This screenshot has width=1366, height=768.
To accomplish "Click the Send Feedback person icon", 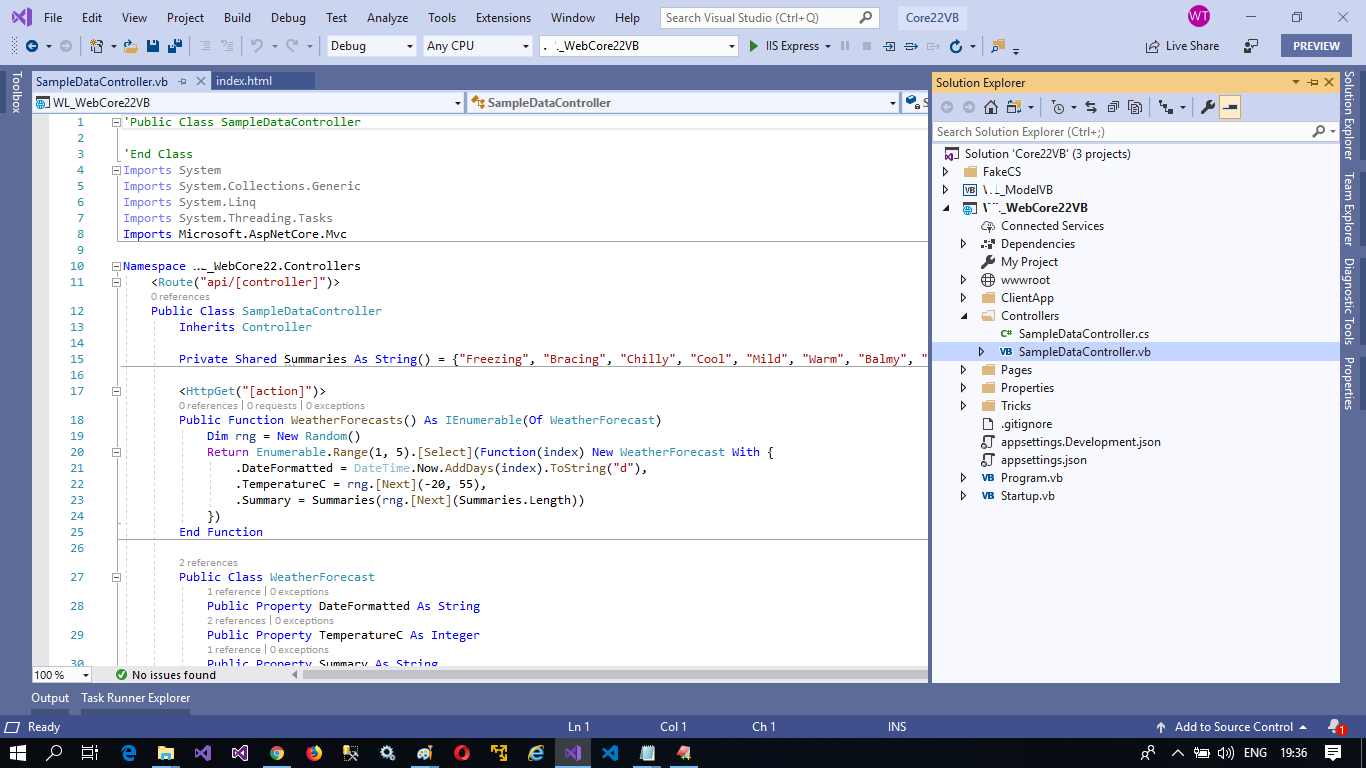I will [1251, 46].
